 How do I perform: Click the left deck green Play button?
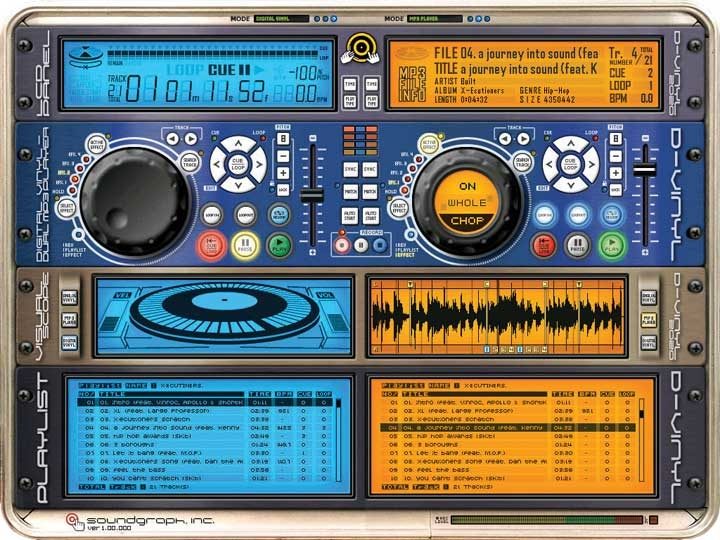279,246
